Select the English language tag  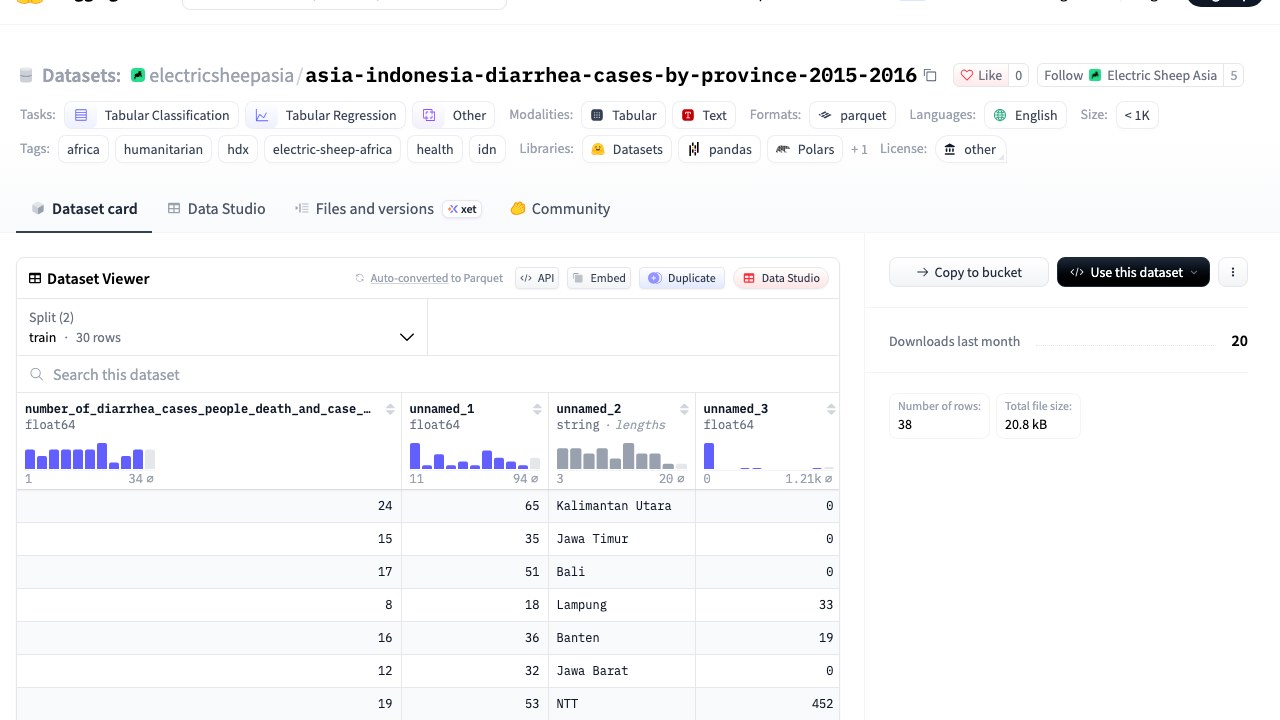1025,115
